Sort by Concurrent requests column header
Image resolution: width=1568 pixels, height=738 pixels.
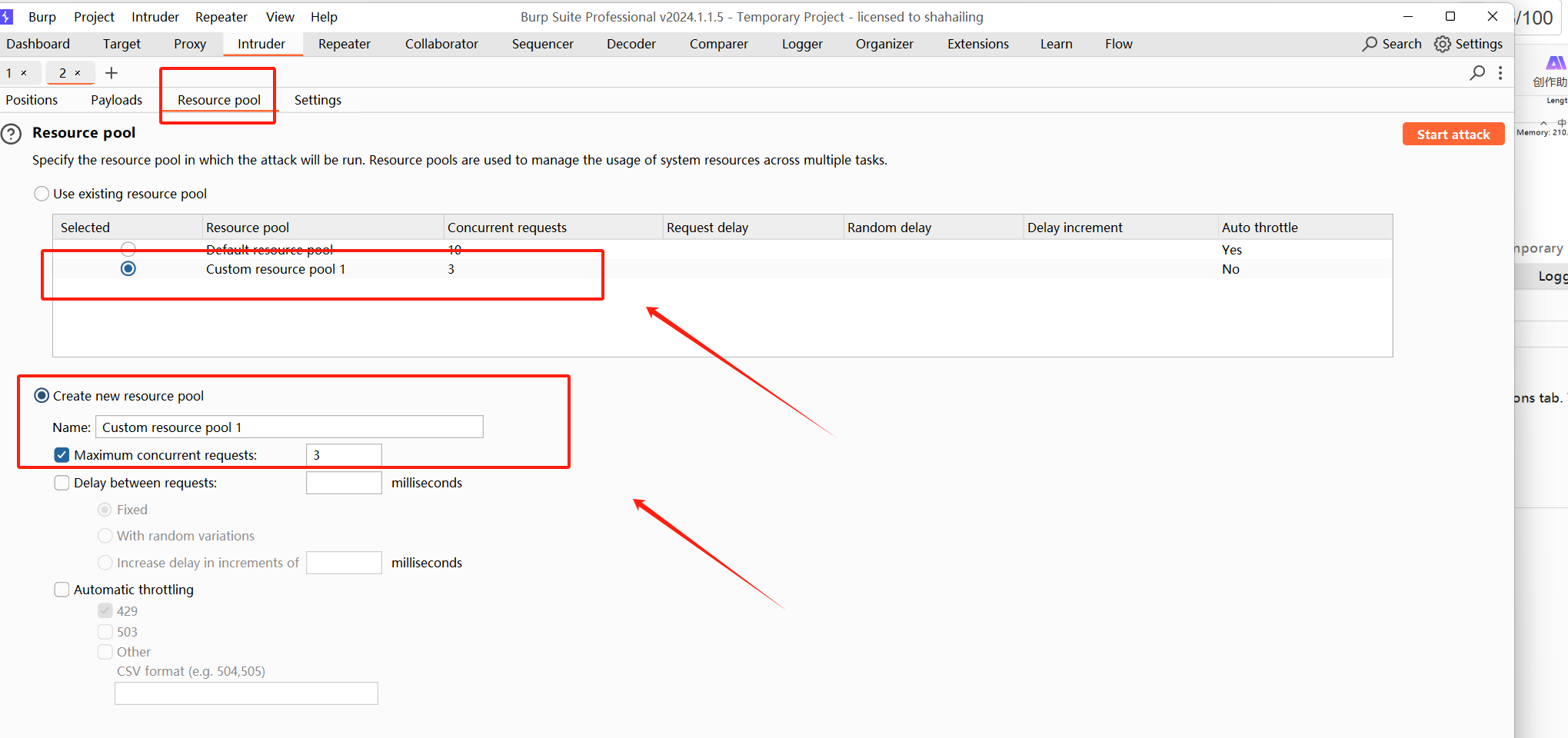(x=553, y=228)
